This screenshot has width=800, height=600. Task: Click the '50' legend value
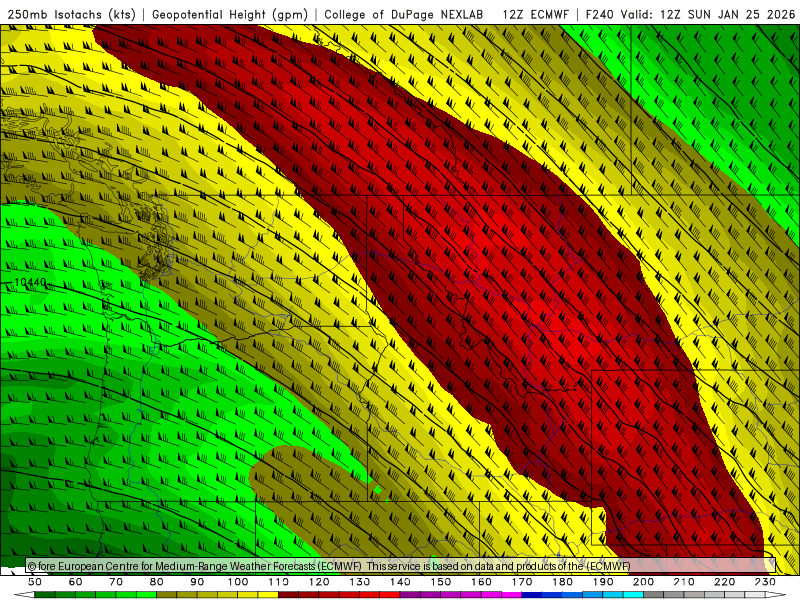pos(35,582)
